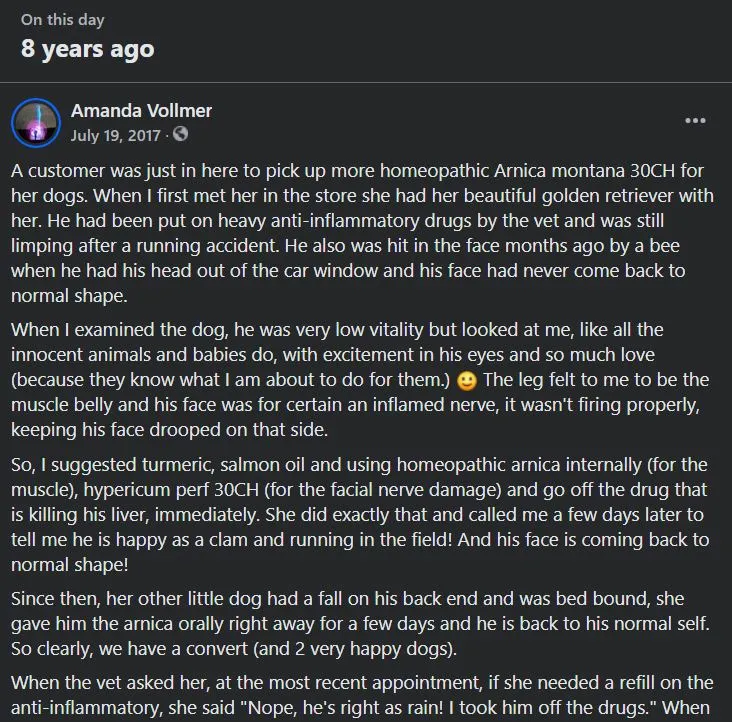Click the globe public privacy icon
Viewport: 732px width, 722px height.
point(180,134)
